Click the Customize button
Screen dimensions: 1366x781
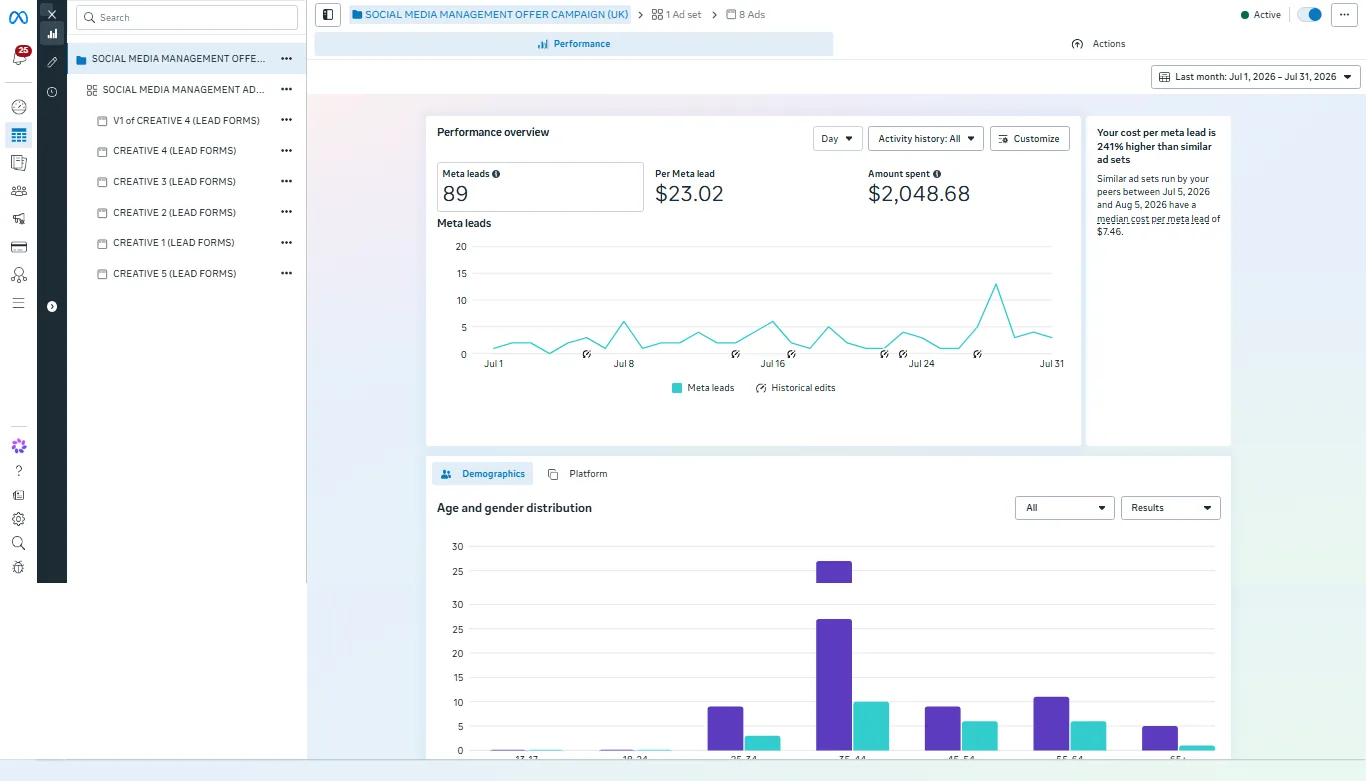(x=1030, y=139)
